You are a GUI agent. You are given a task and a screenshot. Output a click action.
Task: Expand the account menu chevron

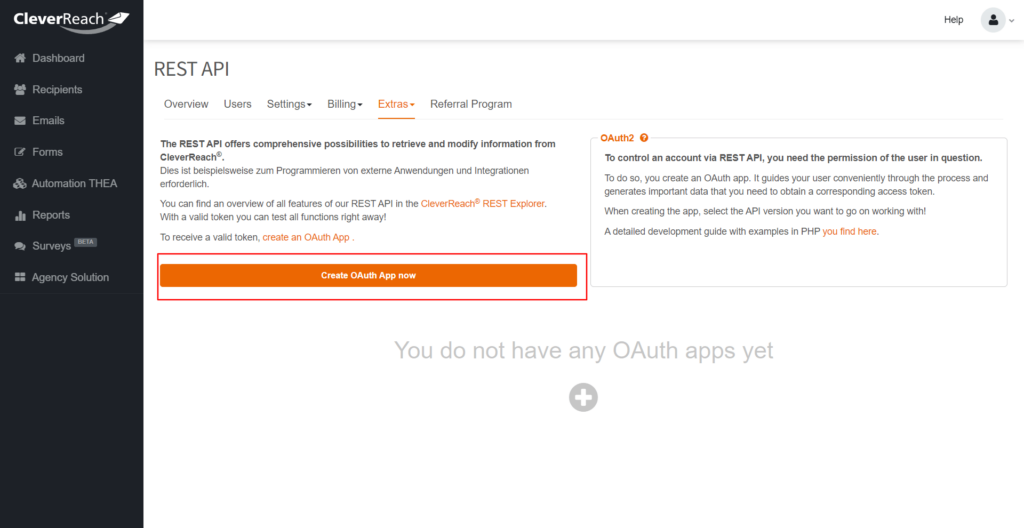coord(1012,20)
